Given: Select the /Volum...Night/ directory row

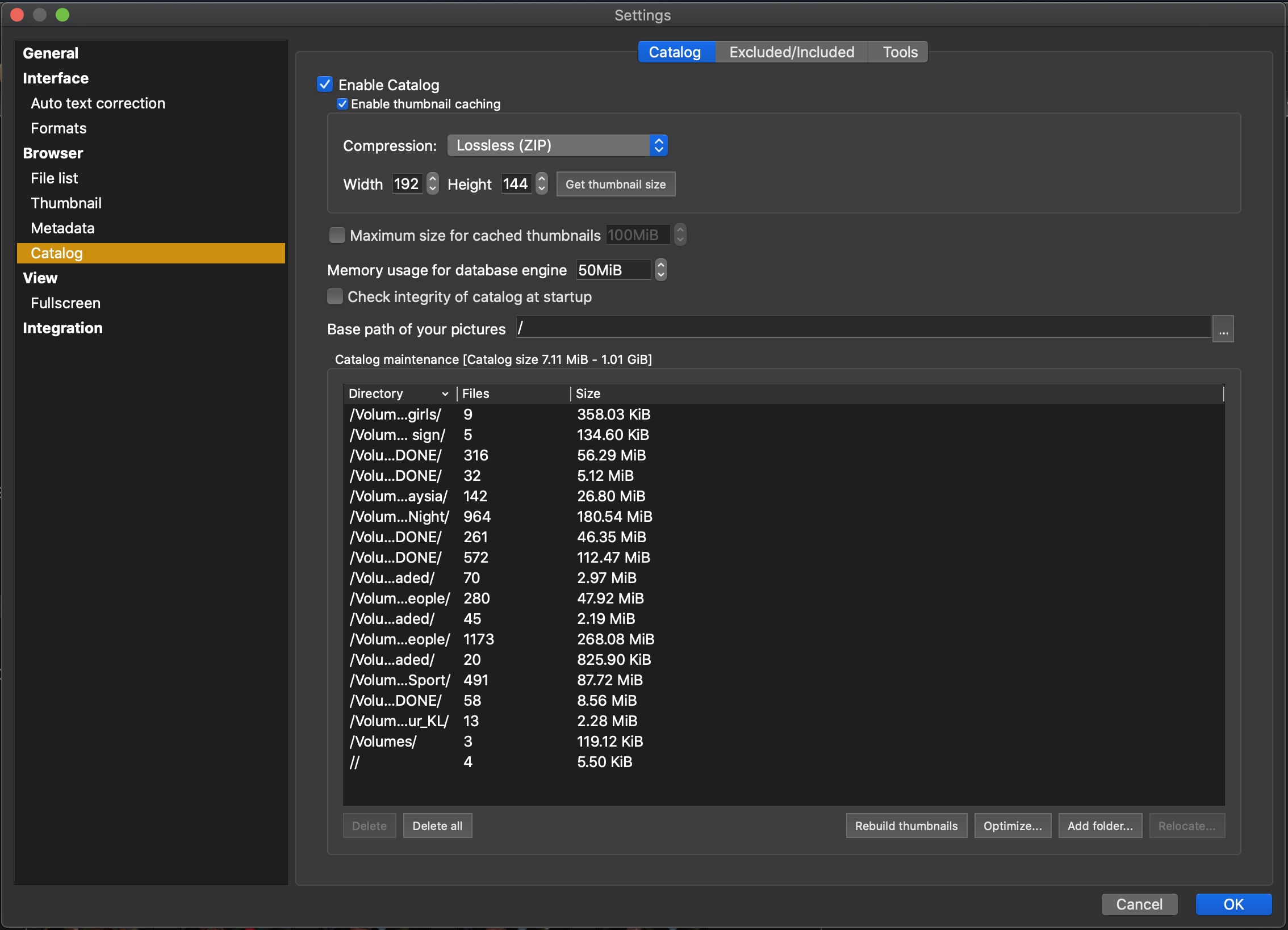Looking at the screenshot, I should tap(399, 517).
